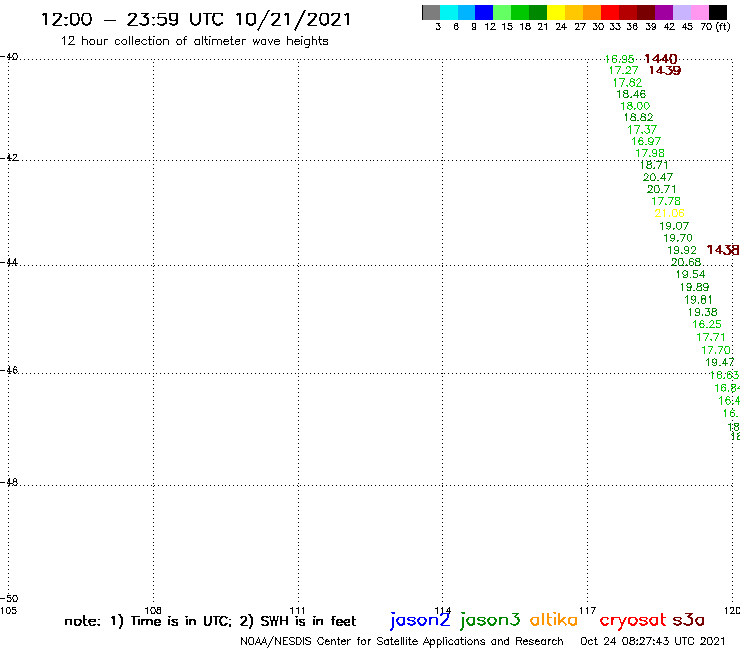
Task: Click the 18.71 wave height reading
Action: coord(654,165)
